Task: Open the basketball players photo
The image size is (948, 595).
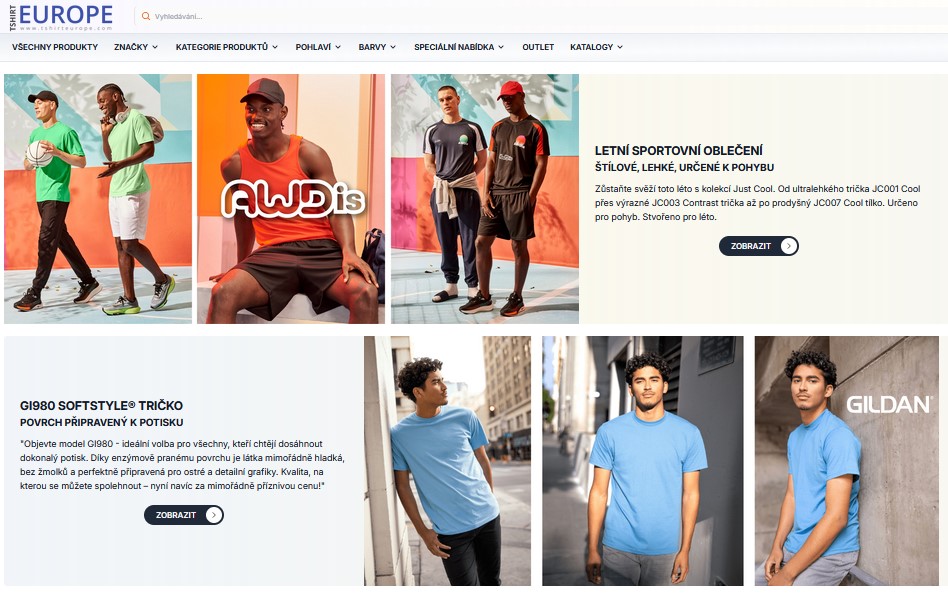Action: click(x=98, y=199)
